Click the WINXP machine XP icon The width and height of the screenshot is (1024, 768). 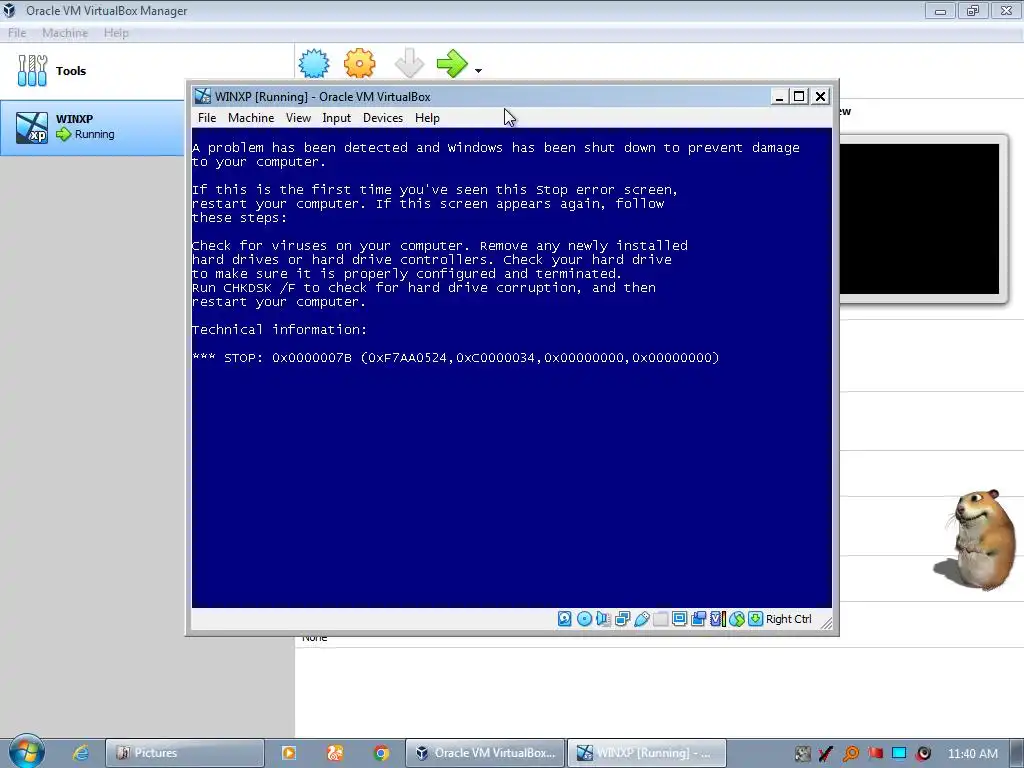point(31,127)
